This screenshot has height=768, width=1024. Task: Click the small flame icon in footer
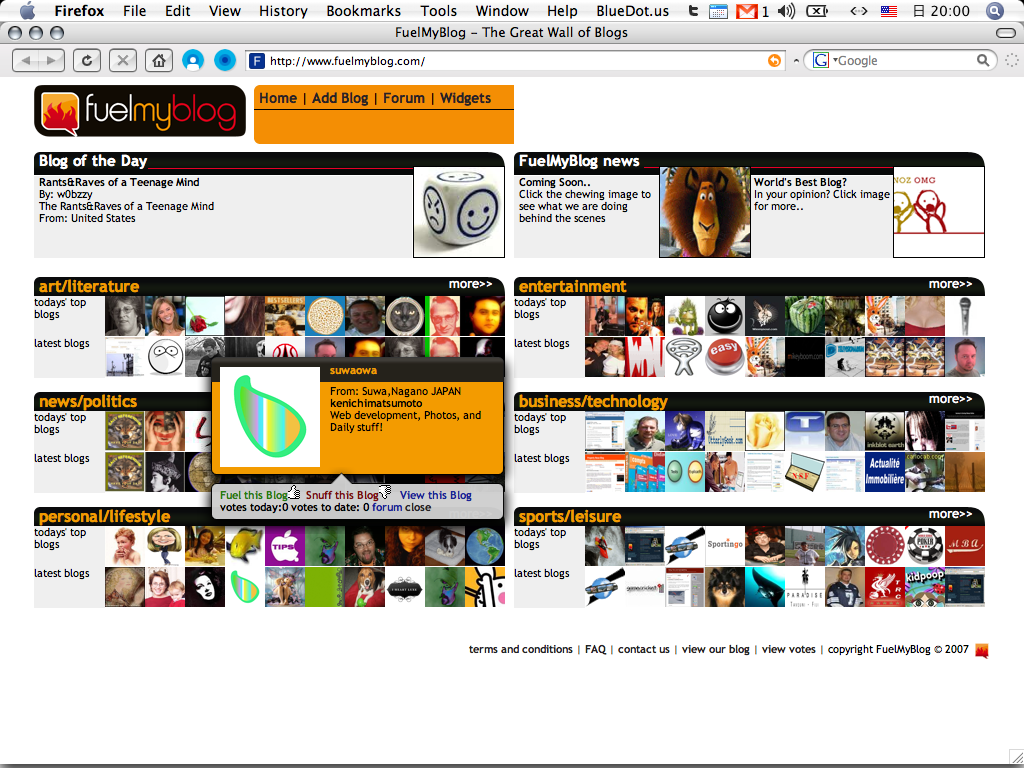click(982, 650)
